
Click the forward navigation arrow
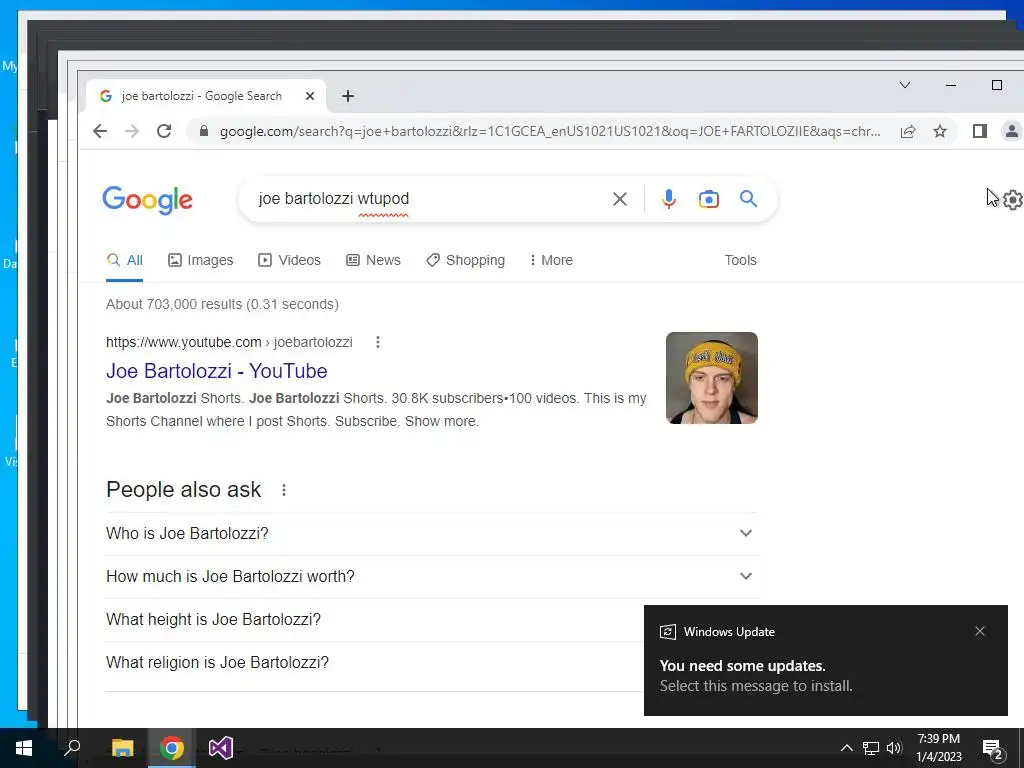tap(132, 131)
